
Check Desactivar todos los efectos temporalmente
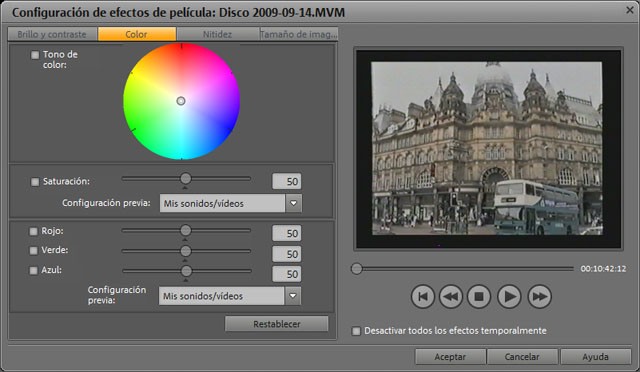click(x=356, y=331)
